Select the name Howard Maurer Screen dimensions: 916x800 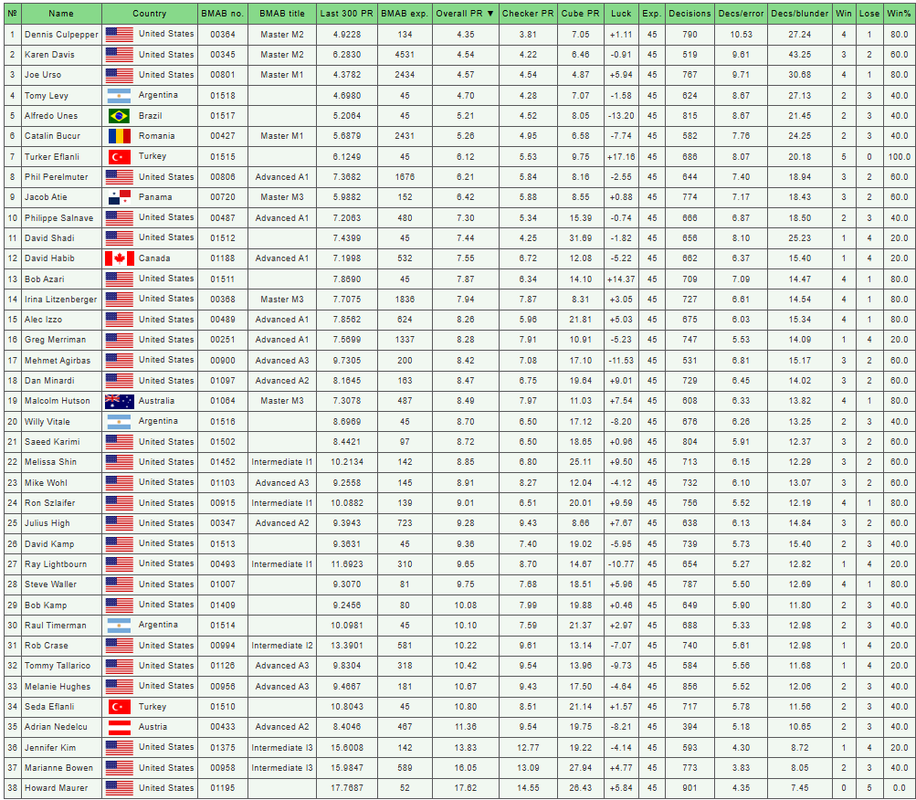pyautogui.click(x=56, y=788)
